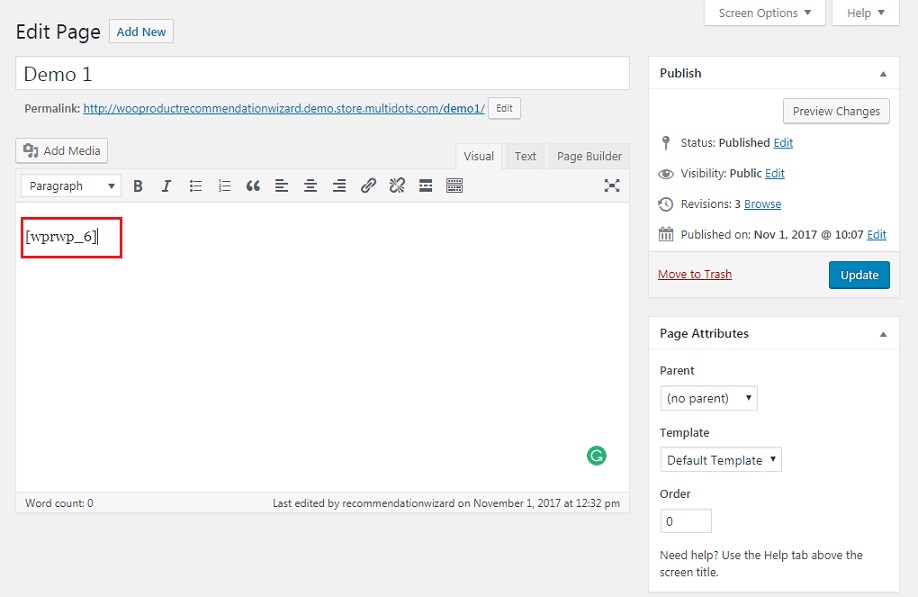Switch to the Page Builder tab

tap(589, 156)
